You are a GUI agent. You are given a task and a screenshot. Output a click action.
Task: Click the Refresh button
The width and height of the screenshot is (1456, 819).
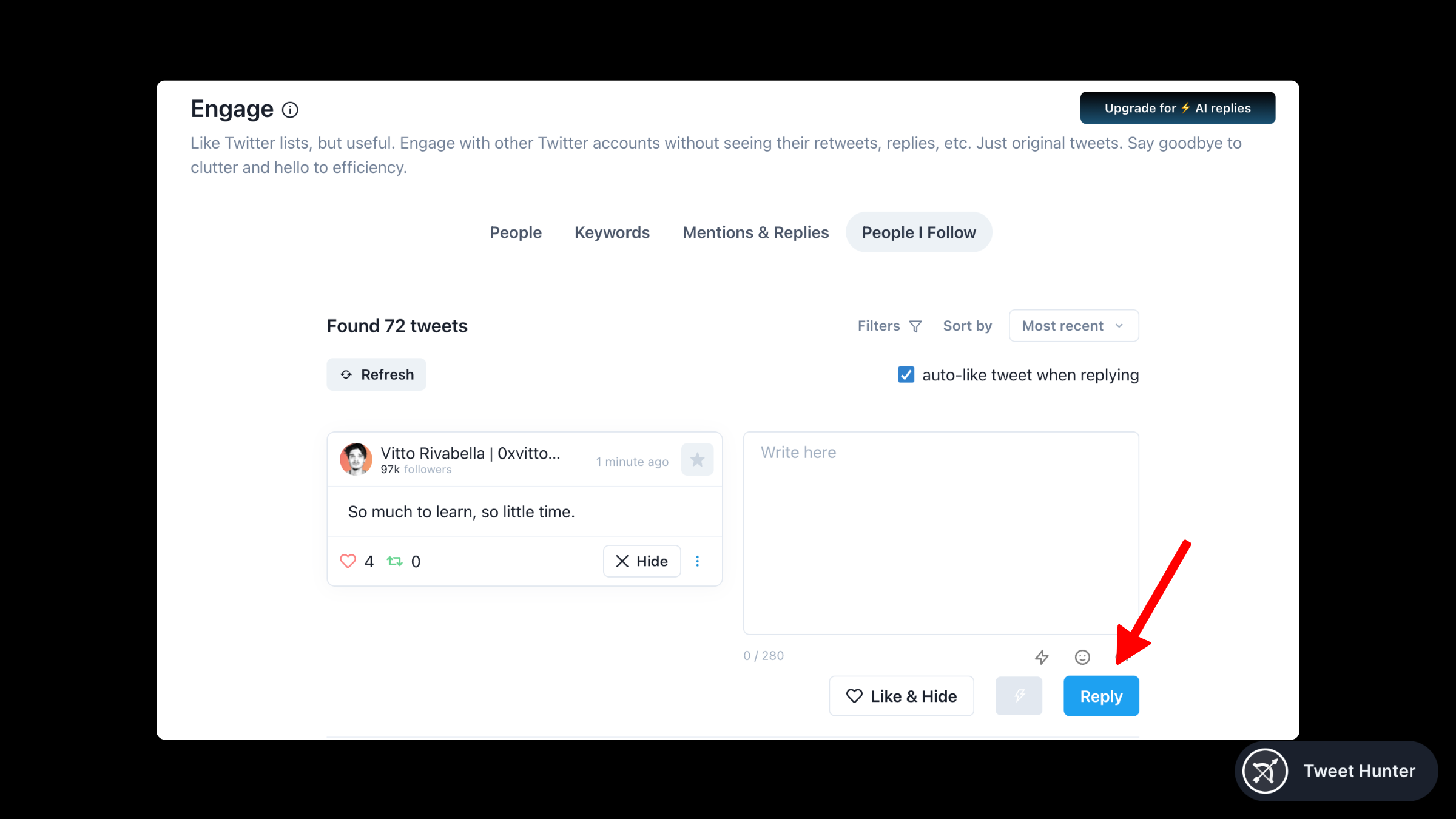click(x=376, y=374)
